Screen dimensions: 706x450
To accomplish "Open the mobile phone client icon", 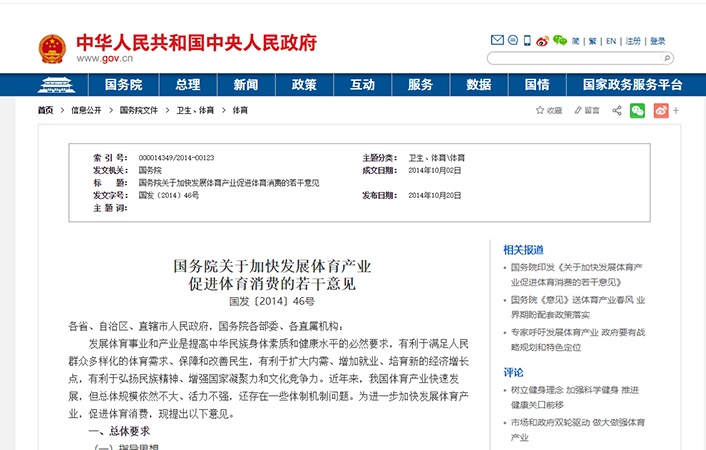I will (x=512, y=41).
